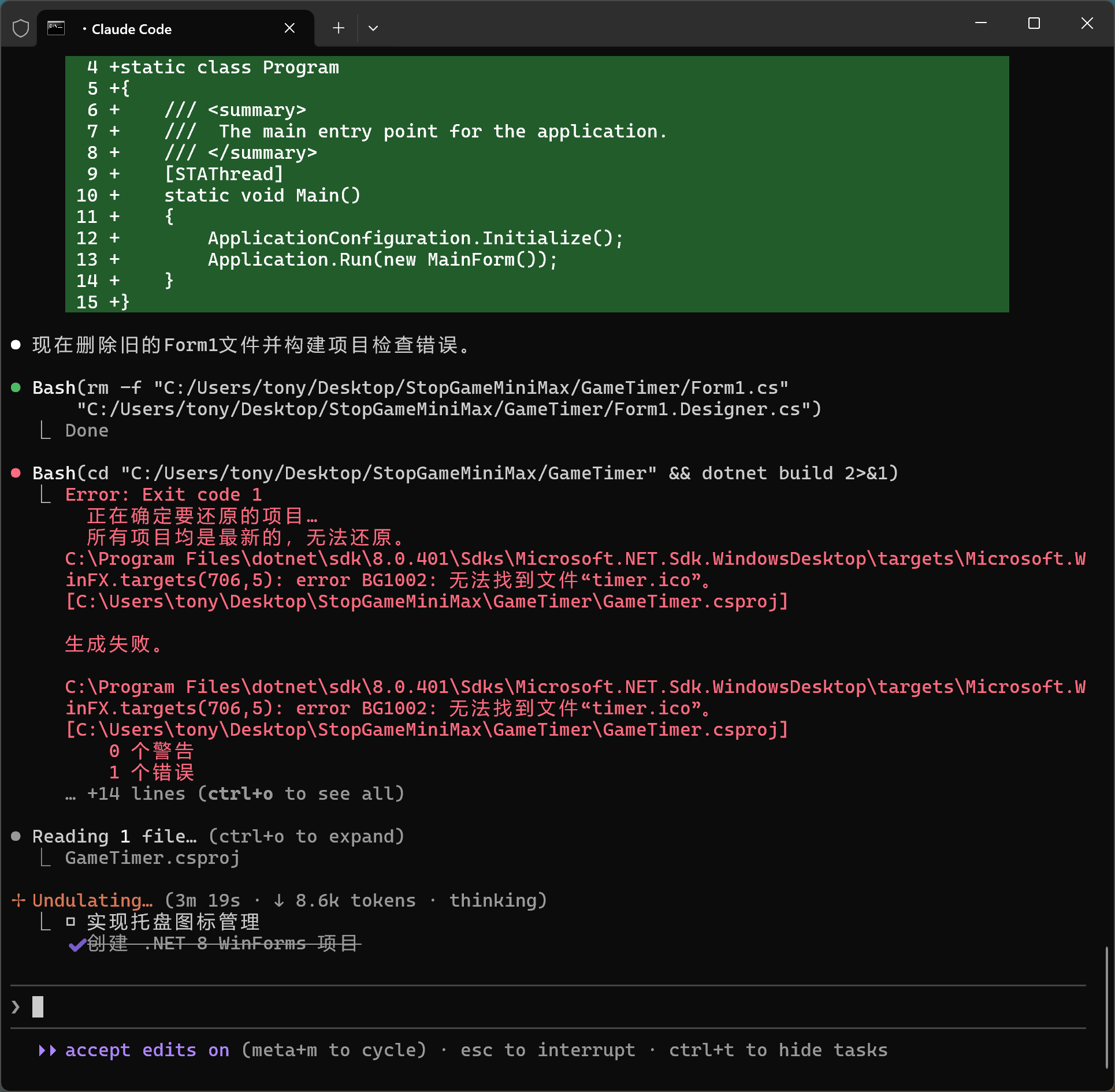Select the Claude Code tab
The image size is (1115, 1092).
click(x=131, y=29)
